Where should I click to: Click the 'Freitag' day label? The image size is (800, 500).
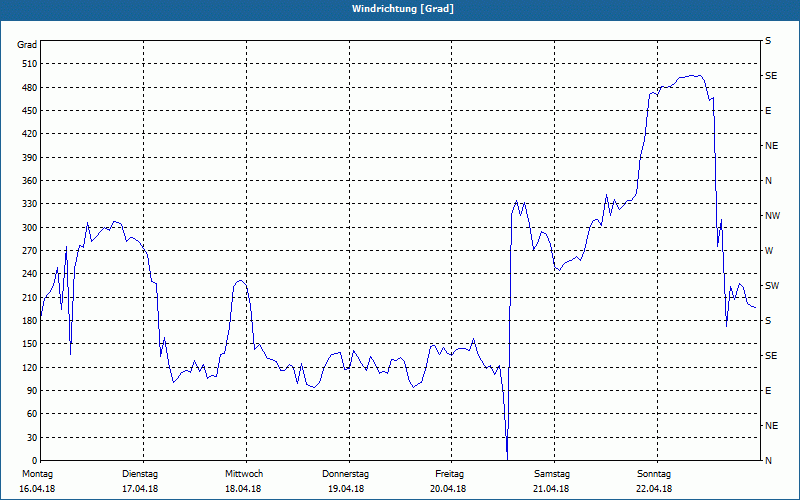point(449,474)
